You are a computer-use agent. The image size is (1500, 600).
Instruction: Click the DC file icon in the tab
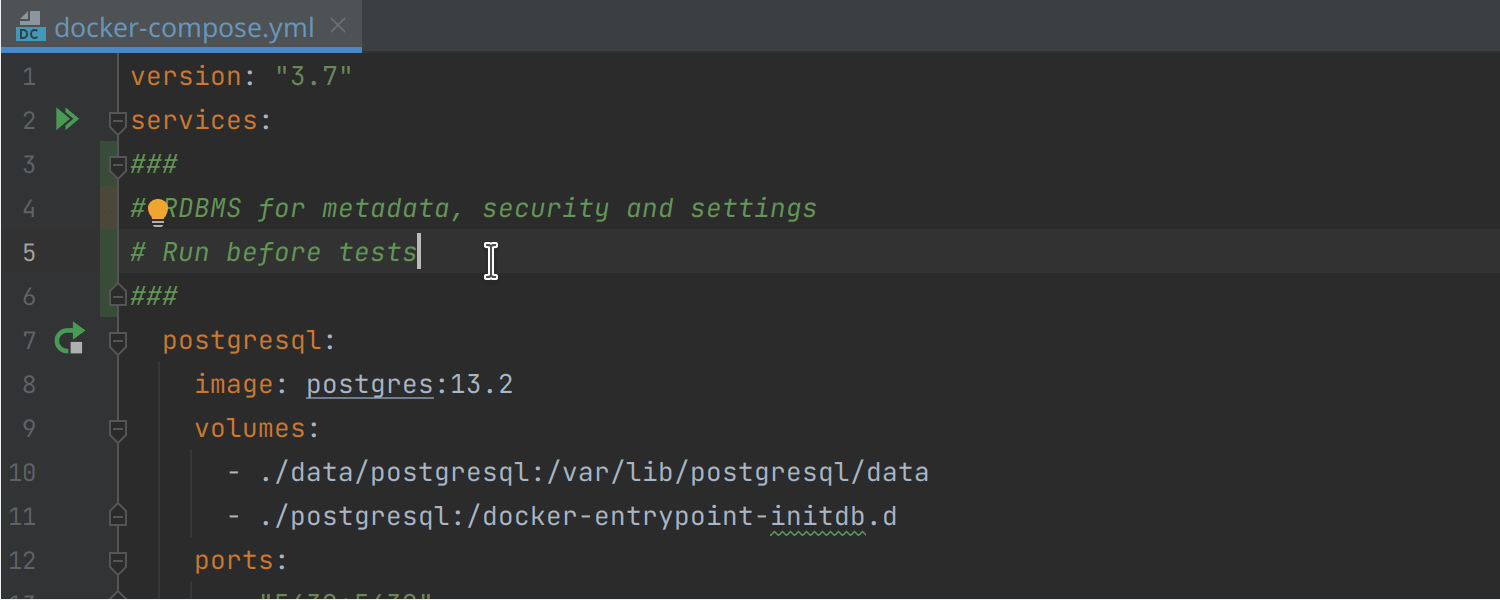coord(30,27)
